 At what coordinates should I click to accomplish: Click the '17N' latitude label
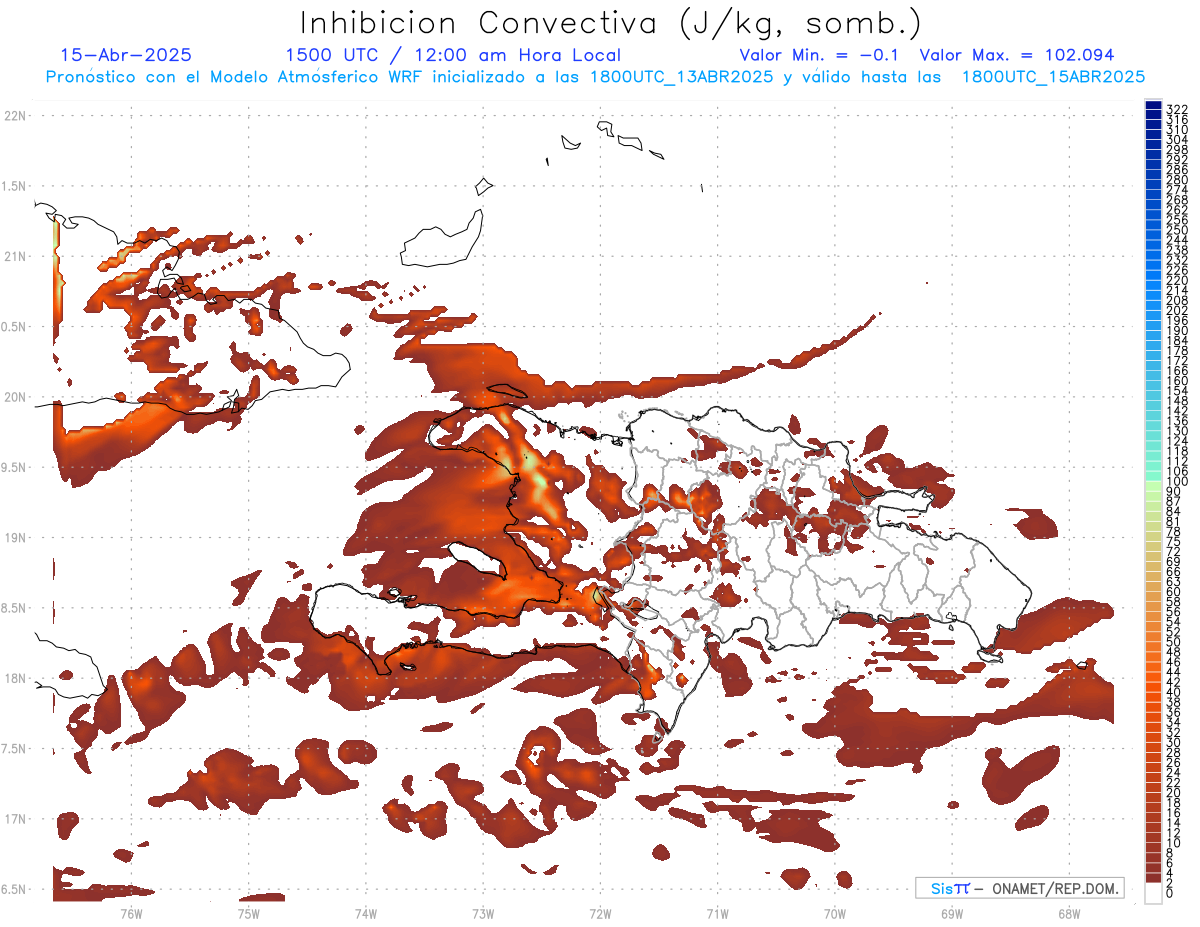pyautogui.click(x=15, y=819)
